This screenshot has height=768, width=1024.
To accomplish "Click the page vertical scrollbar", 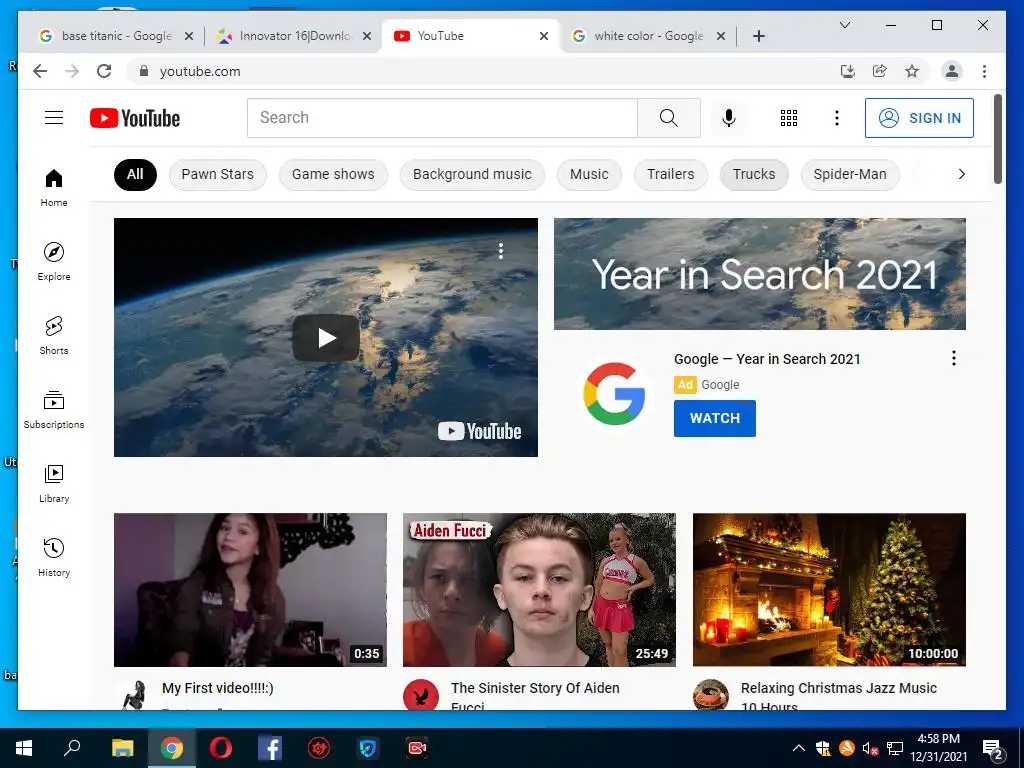I will 997,139.
